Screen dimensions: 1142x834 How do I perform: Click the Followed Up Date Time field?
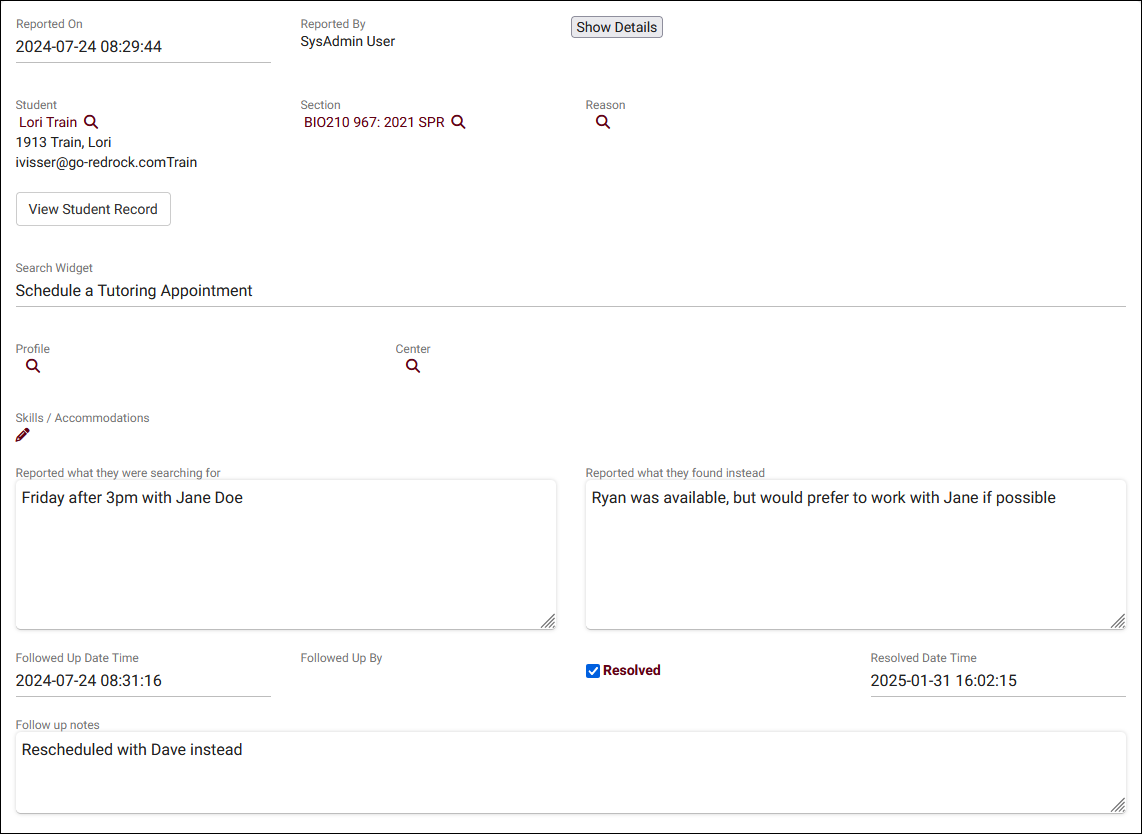(143, 681)
